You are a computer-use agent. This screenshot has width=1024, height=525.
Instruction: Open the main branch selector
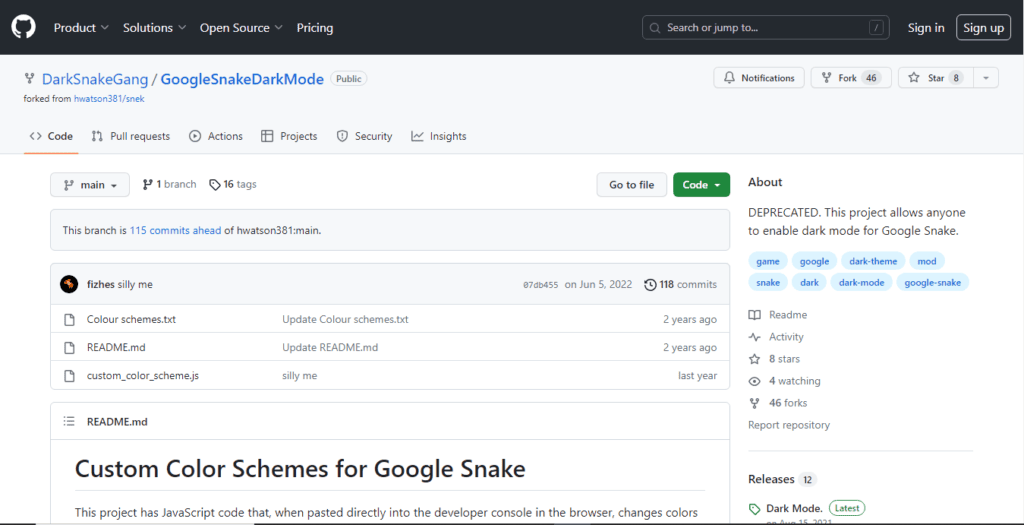[90, 185]
